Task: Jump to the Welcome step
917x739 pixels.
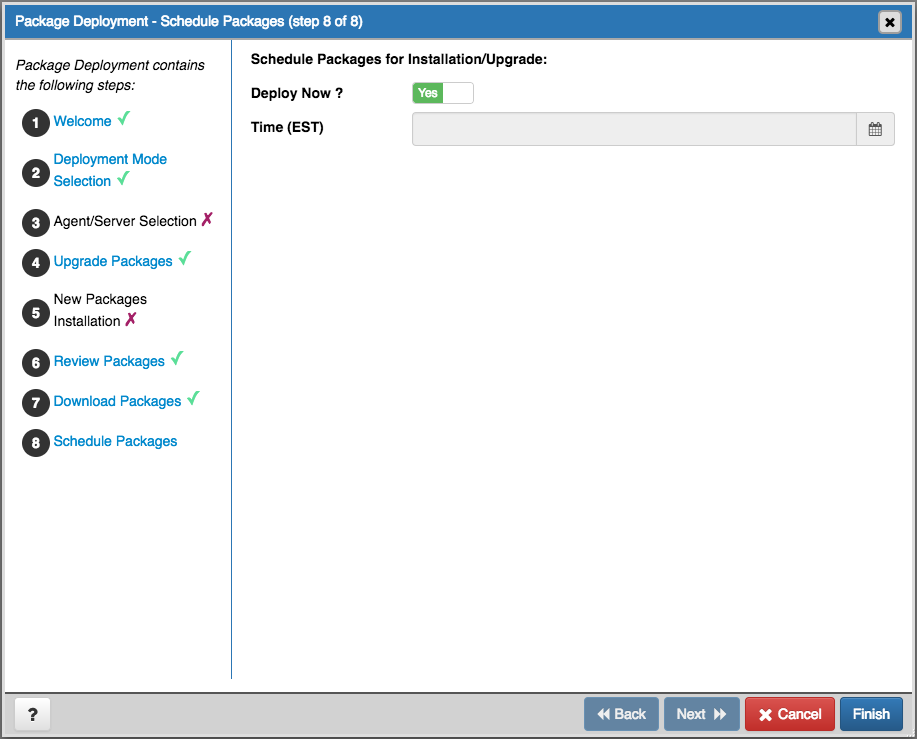Action: tap(82, 121)
